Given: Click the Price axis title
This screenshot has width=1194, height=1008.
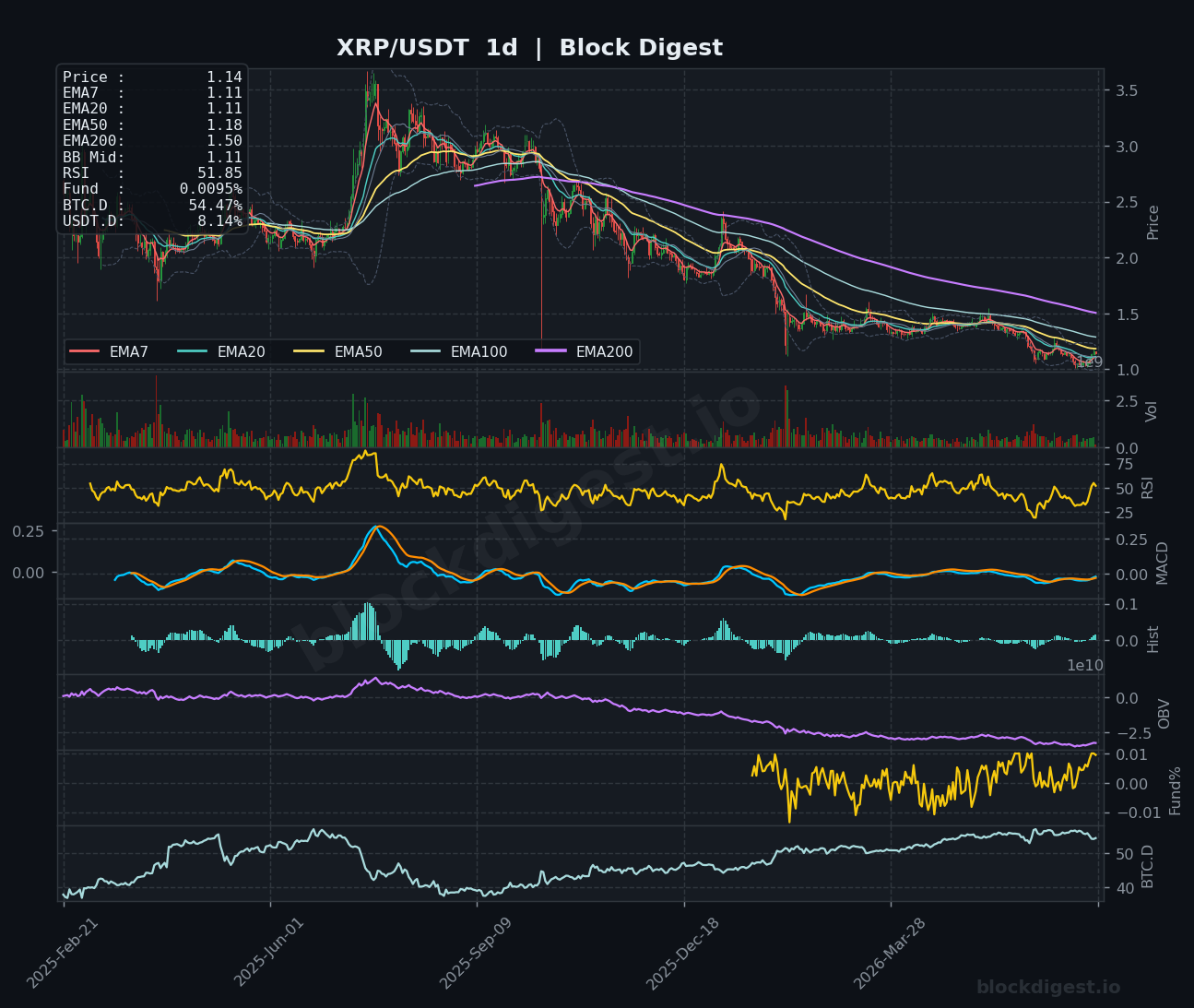Looking at the screenshot, I should (x=1153, y=222).
